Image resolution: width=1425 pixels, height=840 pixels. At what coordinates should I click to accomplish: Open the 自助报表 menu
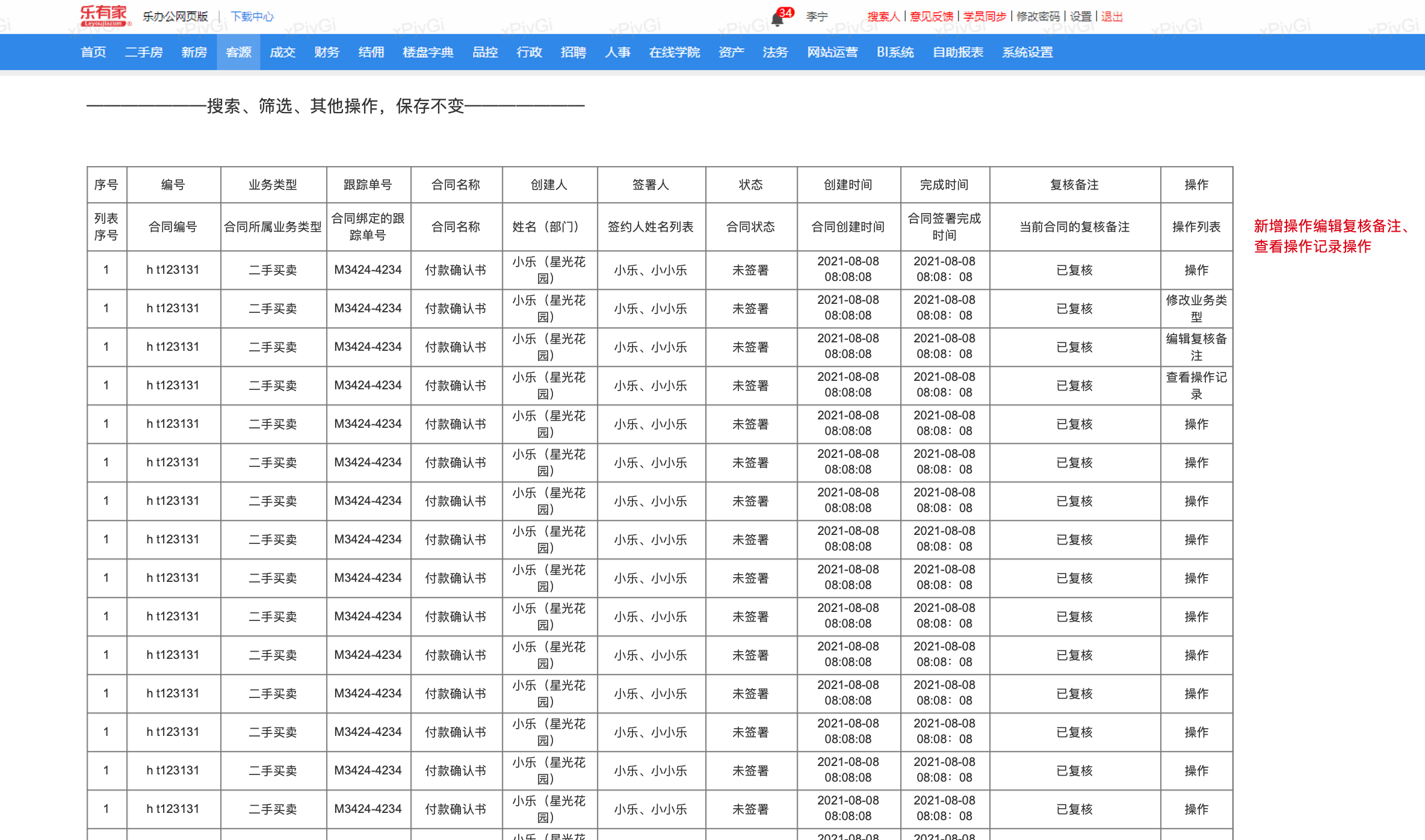[958, 52]
